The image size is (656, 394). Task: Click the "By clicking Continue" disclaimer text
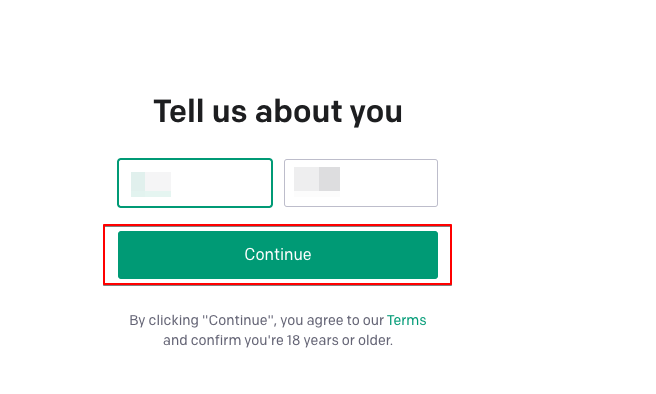[256, 320]
